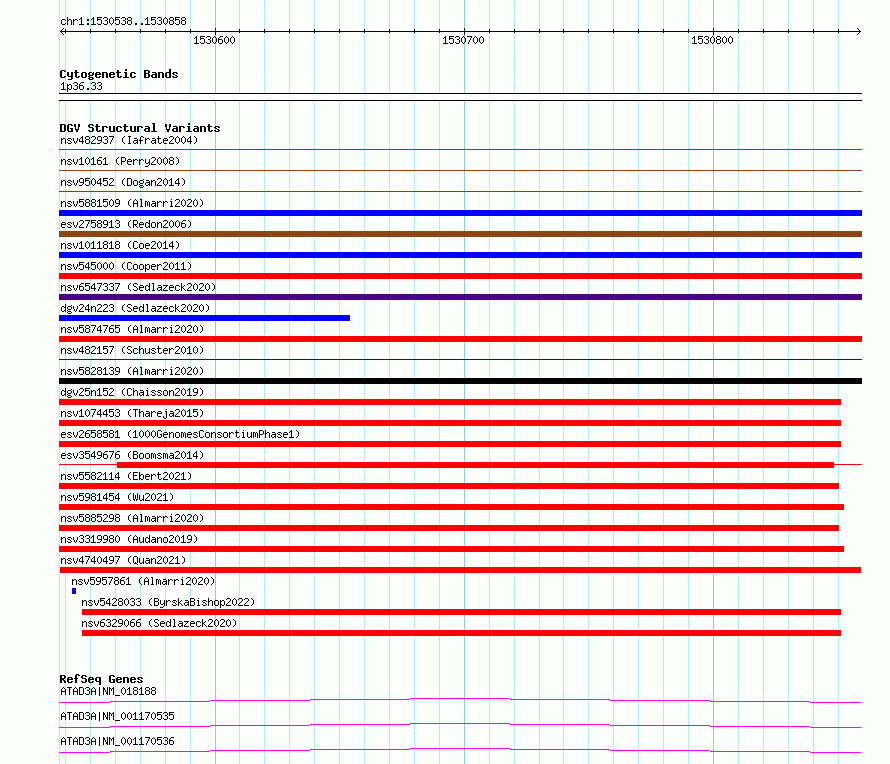This screenshot has width=890, height=764.
Task: Open variant esv2758913 (Redon2006) label
Action: tap(126, 224)
